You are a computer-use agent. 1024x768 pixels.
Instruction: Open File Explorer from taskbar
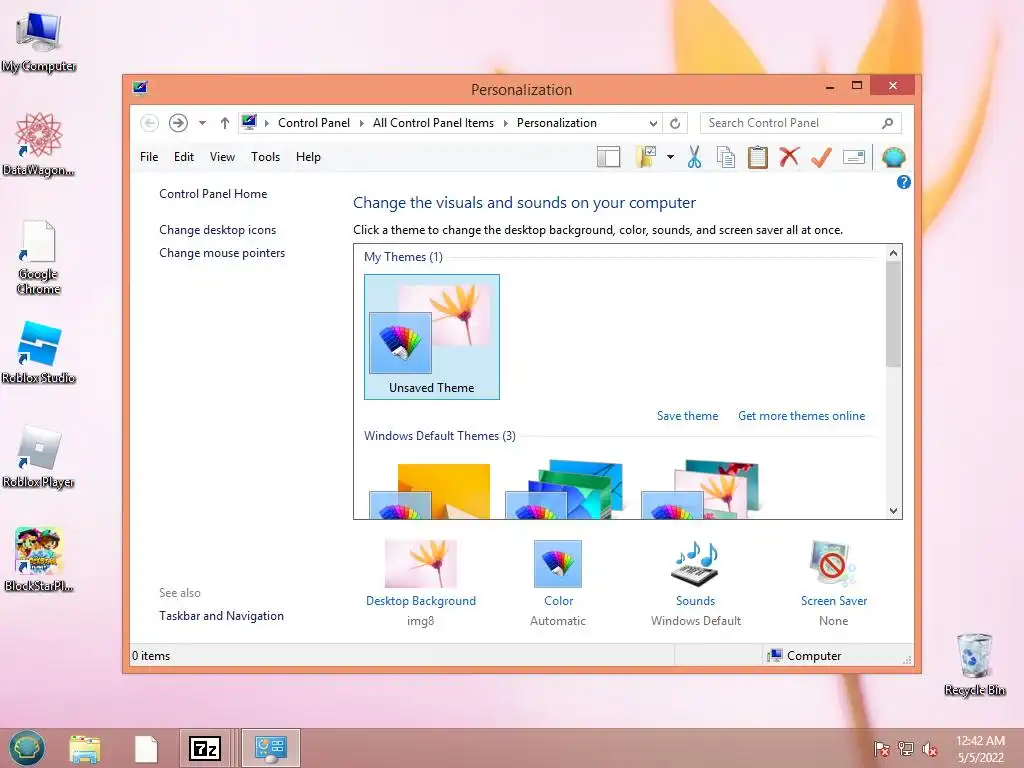[85, 749]
